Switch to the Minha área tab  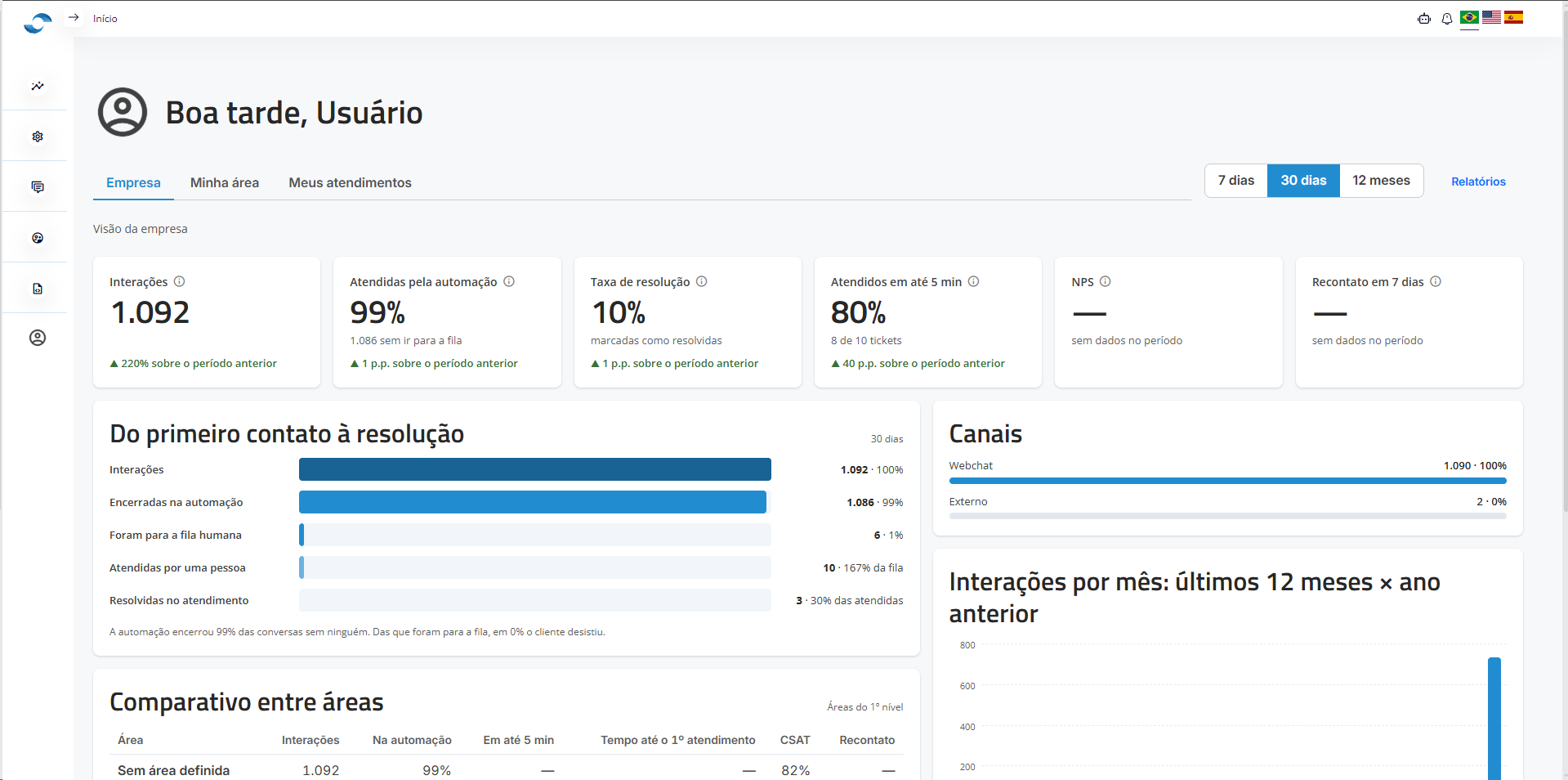click(225, 183)
